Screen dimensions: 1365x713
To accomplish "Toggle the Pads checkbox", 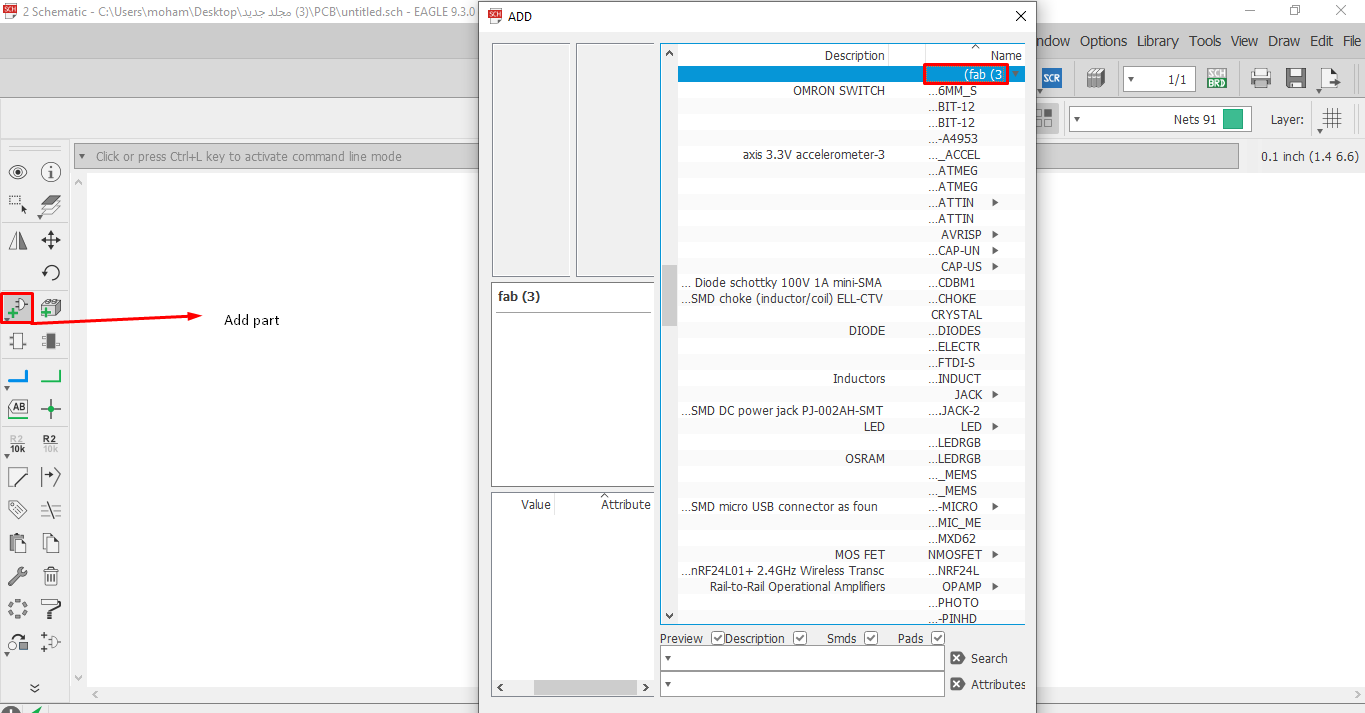I will click(x=938, y=638).
